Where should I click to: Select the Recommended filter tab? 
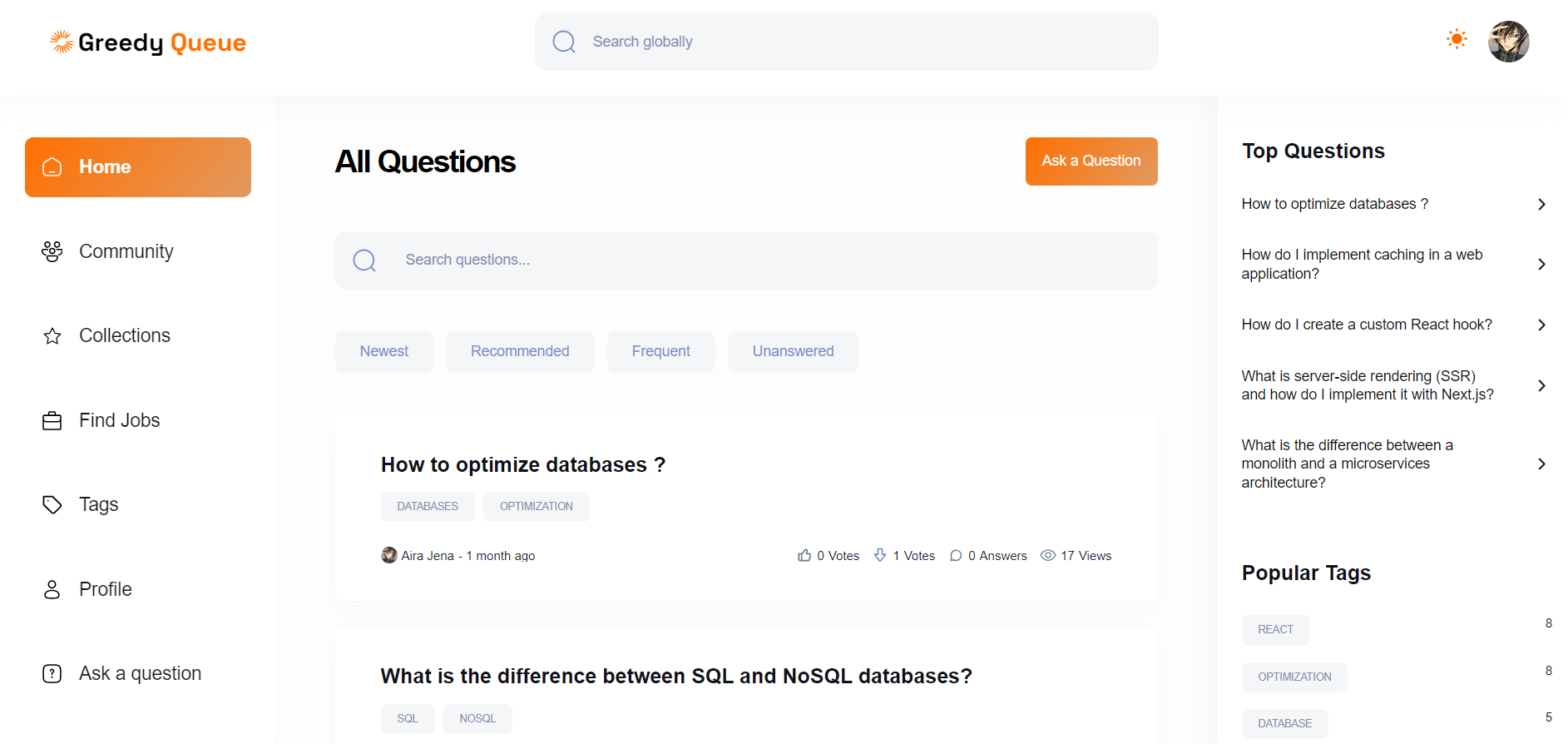(x=520, y=351)
